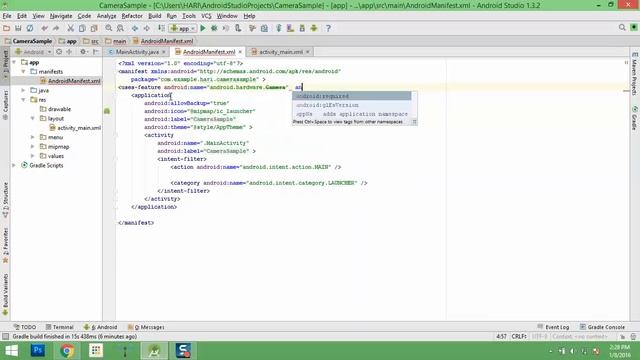Click the Open folder toolbar icon
The height and width of the screenshot is (360, 640).
point(7,28)
